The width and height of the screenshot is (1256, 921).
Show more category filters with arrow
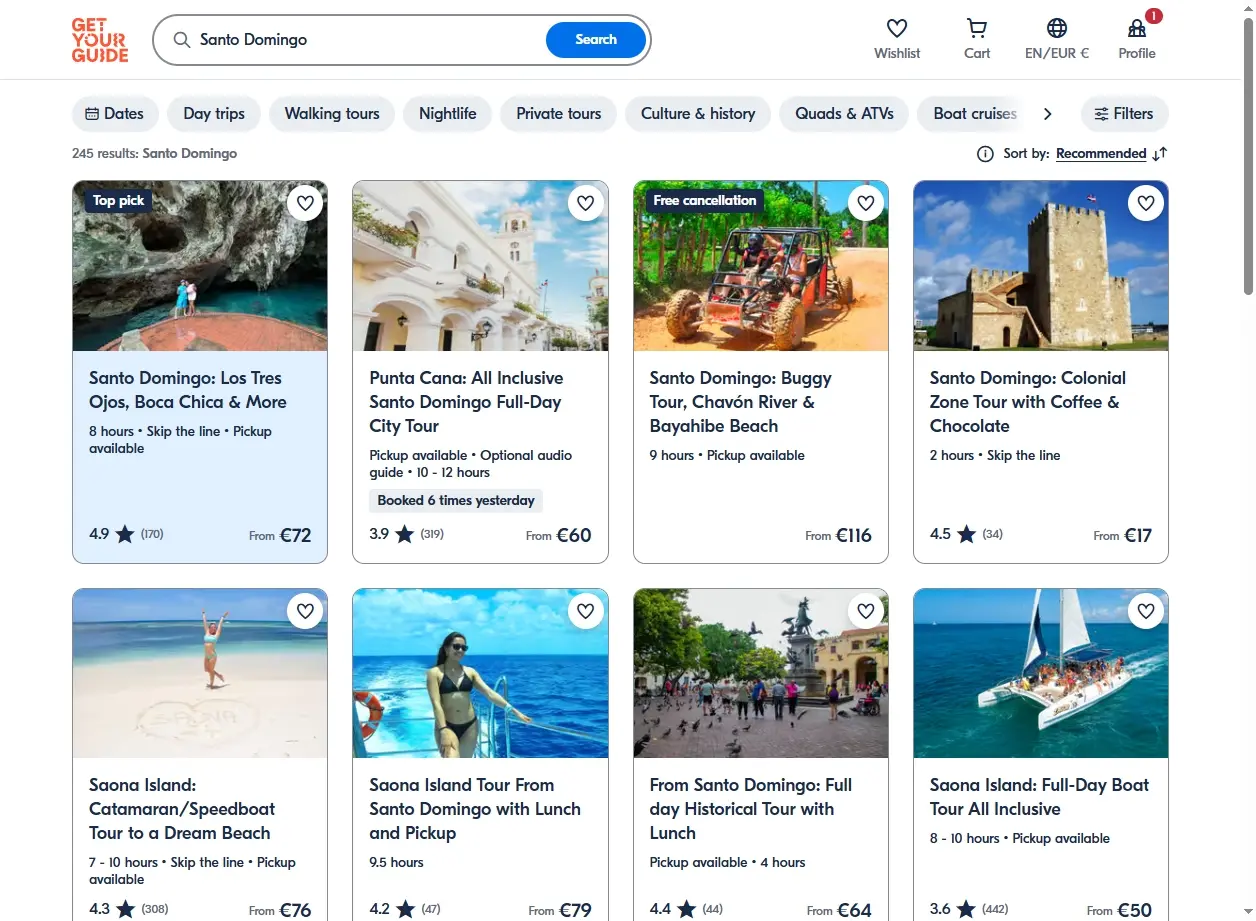(x=1047, y=114)
